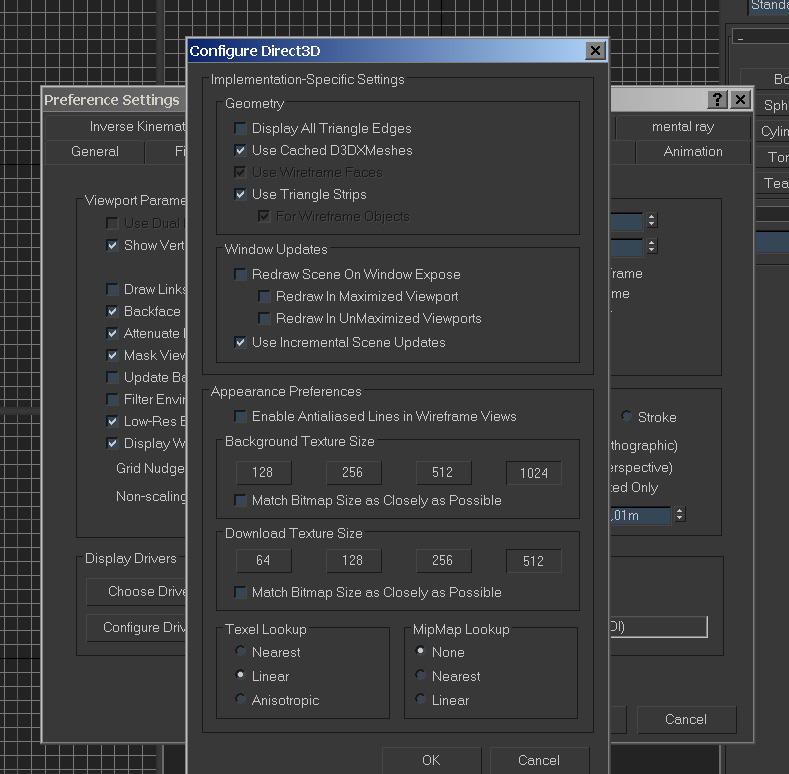Create a Teapot from command panel

click(x=774, y=183)
